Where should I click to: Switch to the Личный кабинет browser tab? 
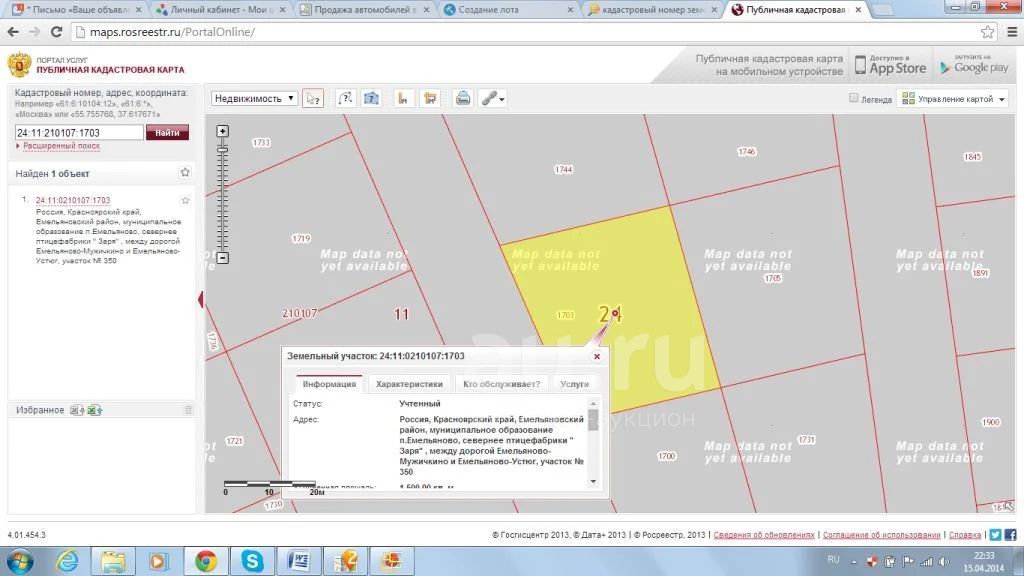[221, 10]
